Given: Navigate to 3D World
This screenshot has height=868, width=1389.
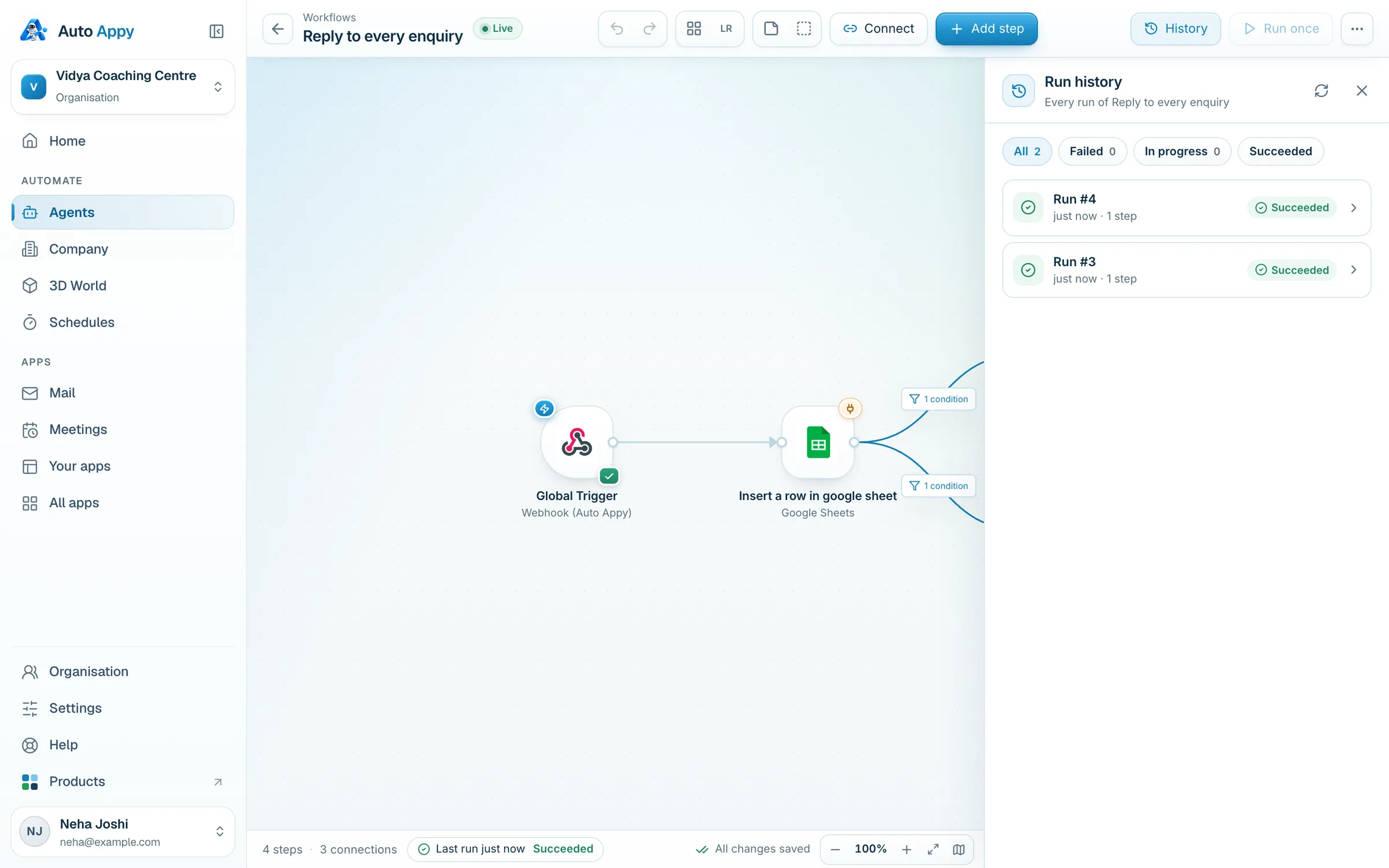Looking at the screenshot, I should (x=123, y=285).
